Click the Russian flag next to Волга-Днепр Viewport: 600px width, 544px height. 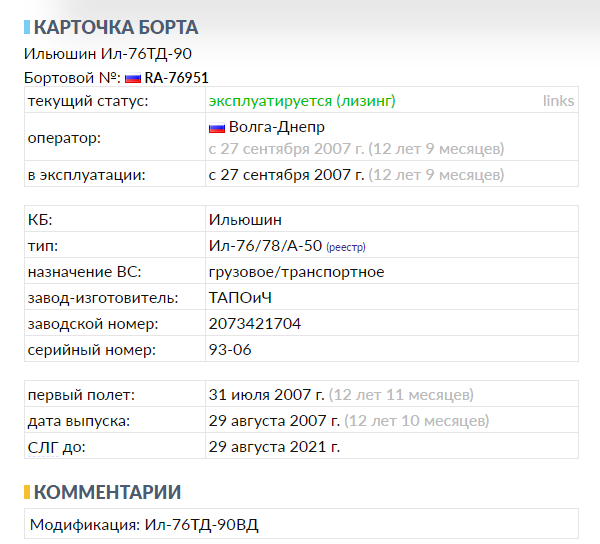[217, 127]
